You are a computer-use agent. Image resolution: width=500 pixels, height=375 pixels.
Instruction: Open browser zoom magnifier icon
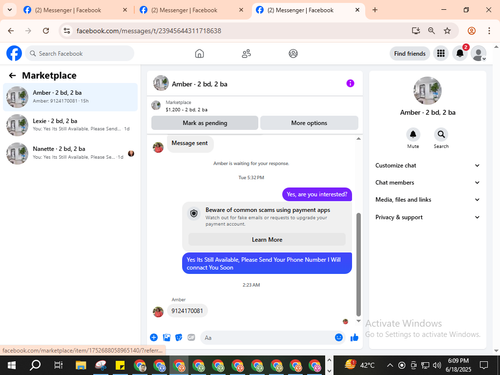431,31
